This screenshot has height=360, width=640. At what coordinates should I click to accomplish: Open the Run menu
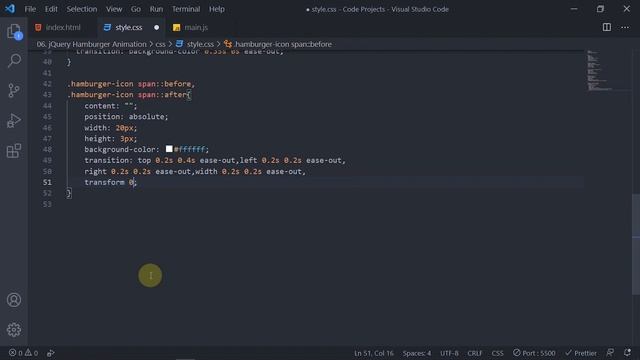156,9
